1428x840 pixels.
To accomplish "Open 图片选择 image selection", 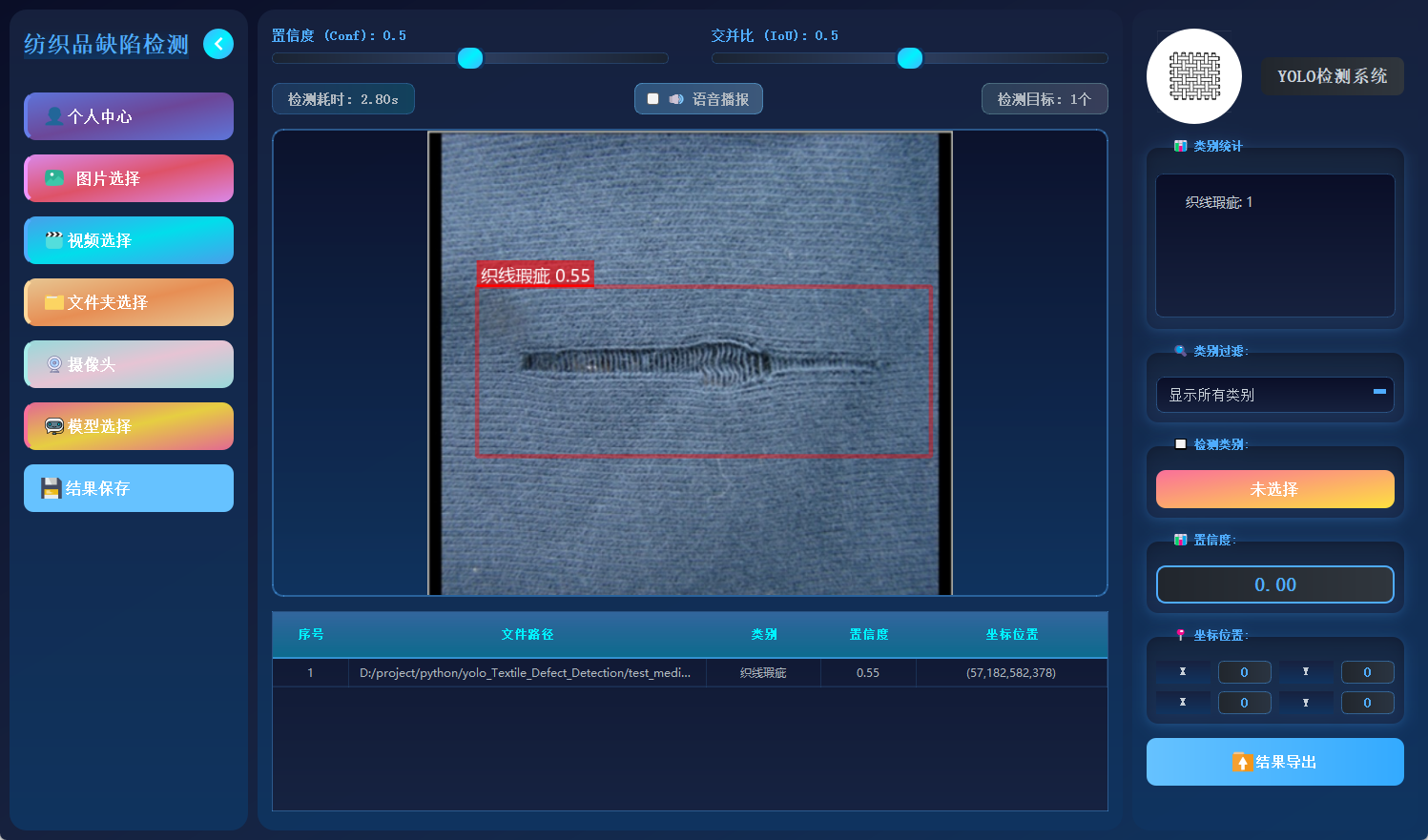I will 129,178.
